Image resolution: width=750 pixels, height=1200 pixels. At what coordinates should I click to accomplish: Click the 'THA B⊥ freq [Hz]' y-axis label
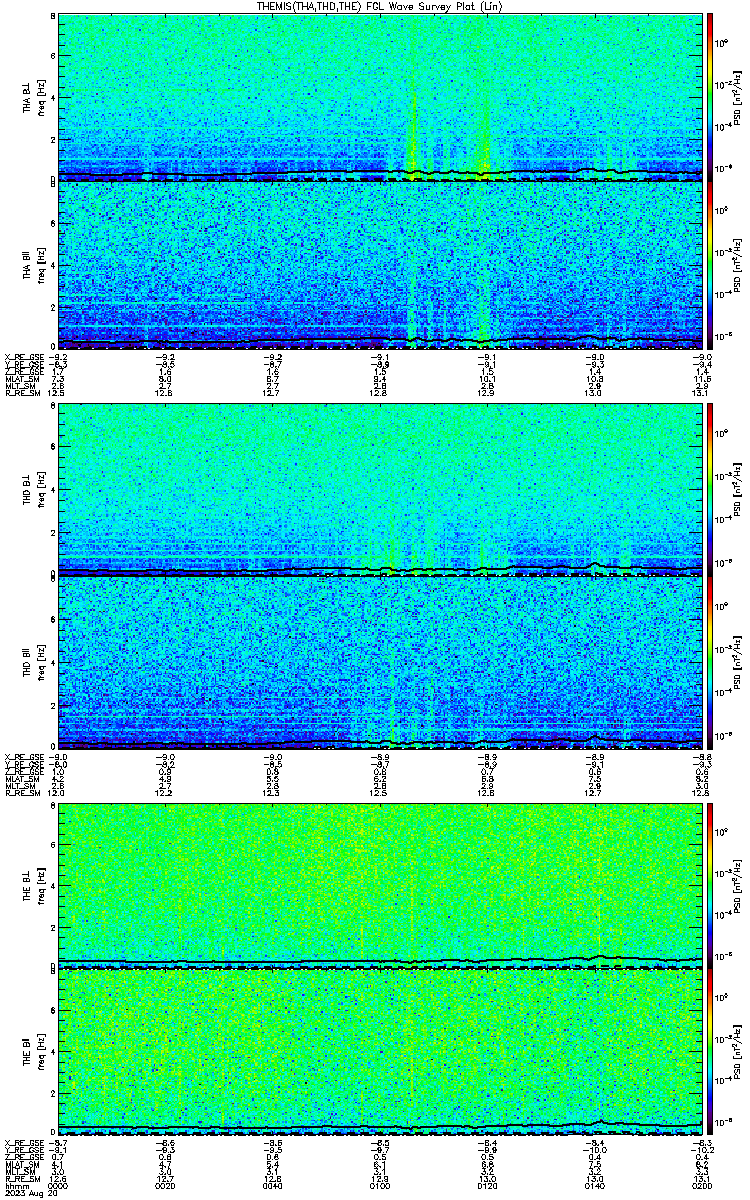(x=34, y=97)
